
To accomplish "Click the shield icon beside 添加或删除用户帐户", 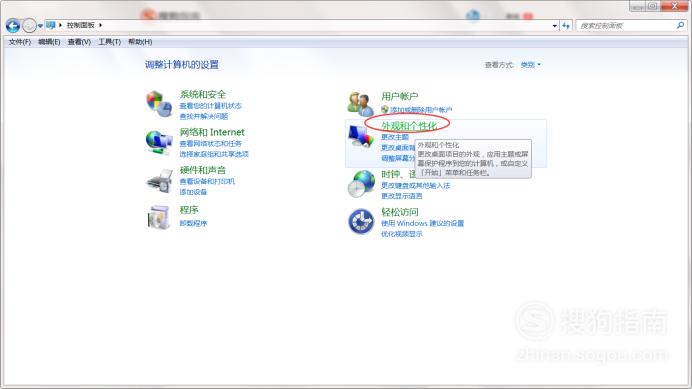I will coord(385,110).
